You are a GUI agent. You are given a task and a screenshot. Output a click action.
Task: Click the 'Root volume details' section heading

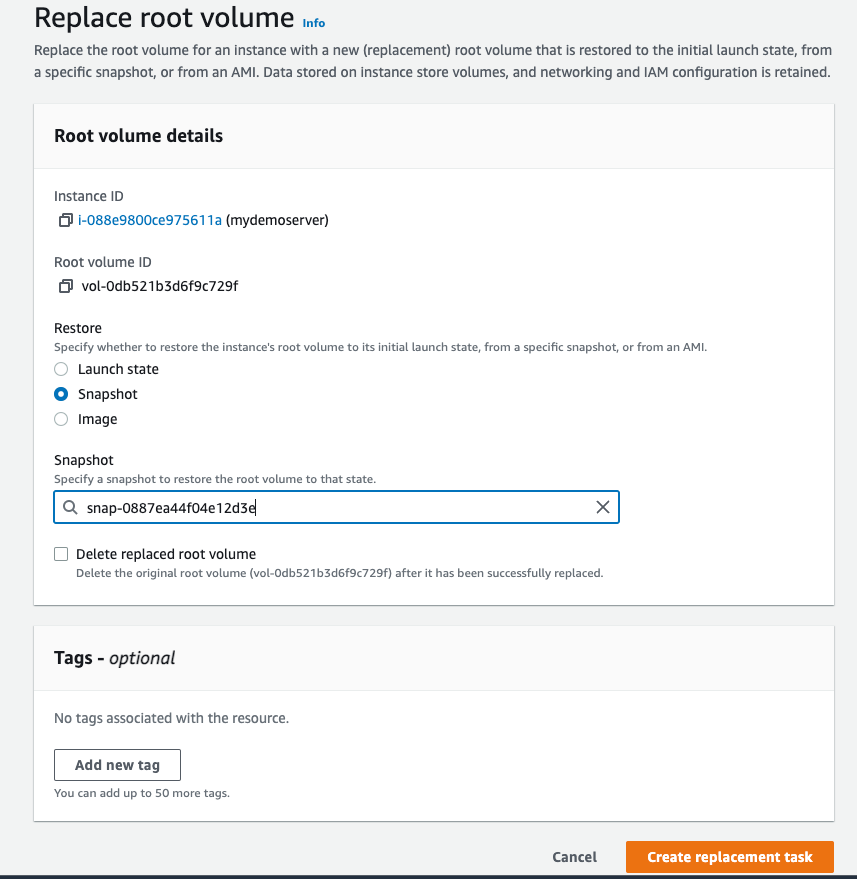pyautogui.click(x=138, y=136)
